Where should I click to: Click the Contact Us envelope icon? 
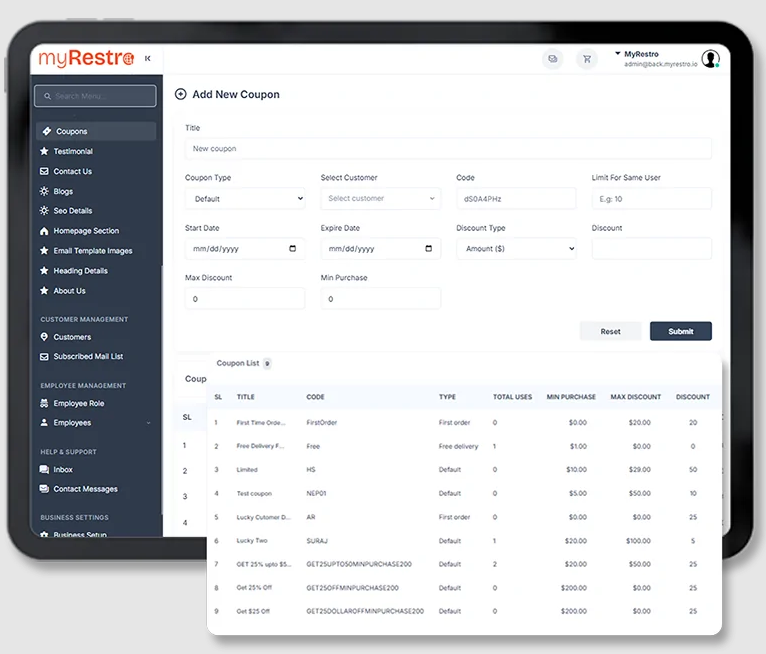pos(44,171)
